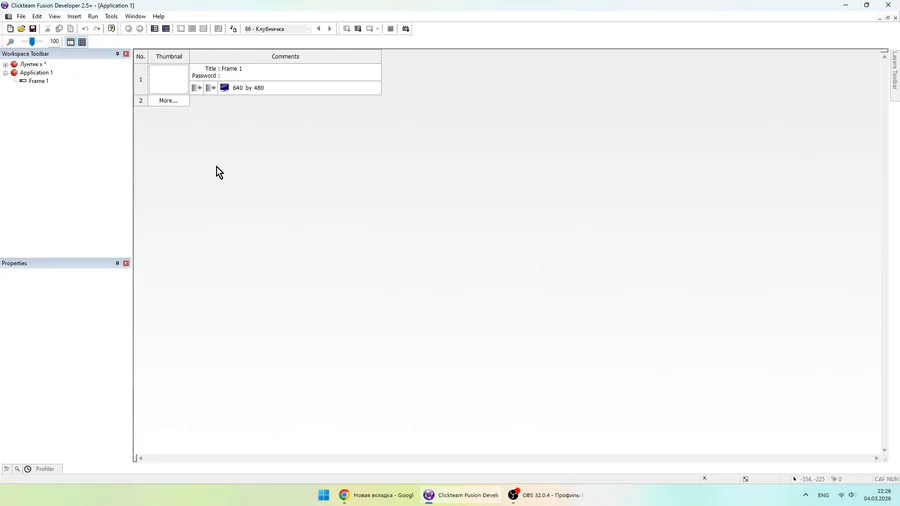The height and width of the screenshot is (506, 900).
Task: Go back with the round Back navigation icon
Action: click(x=129, y=29)
